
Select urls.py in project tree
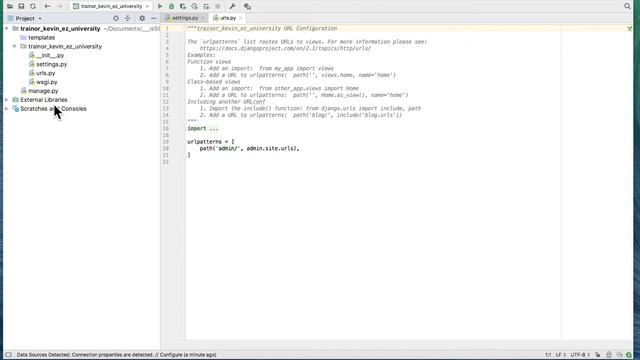[45, 73]
